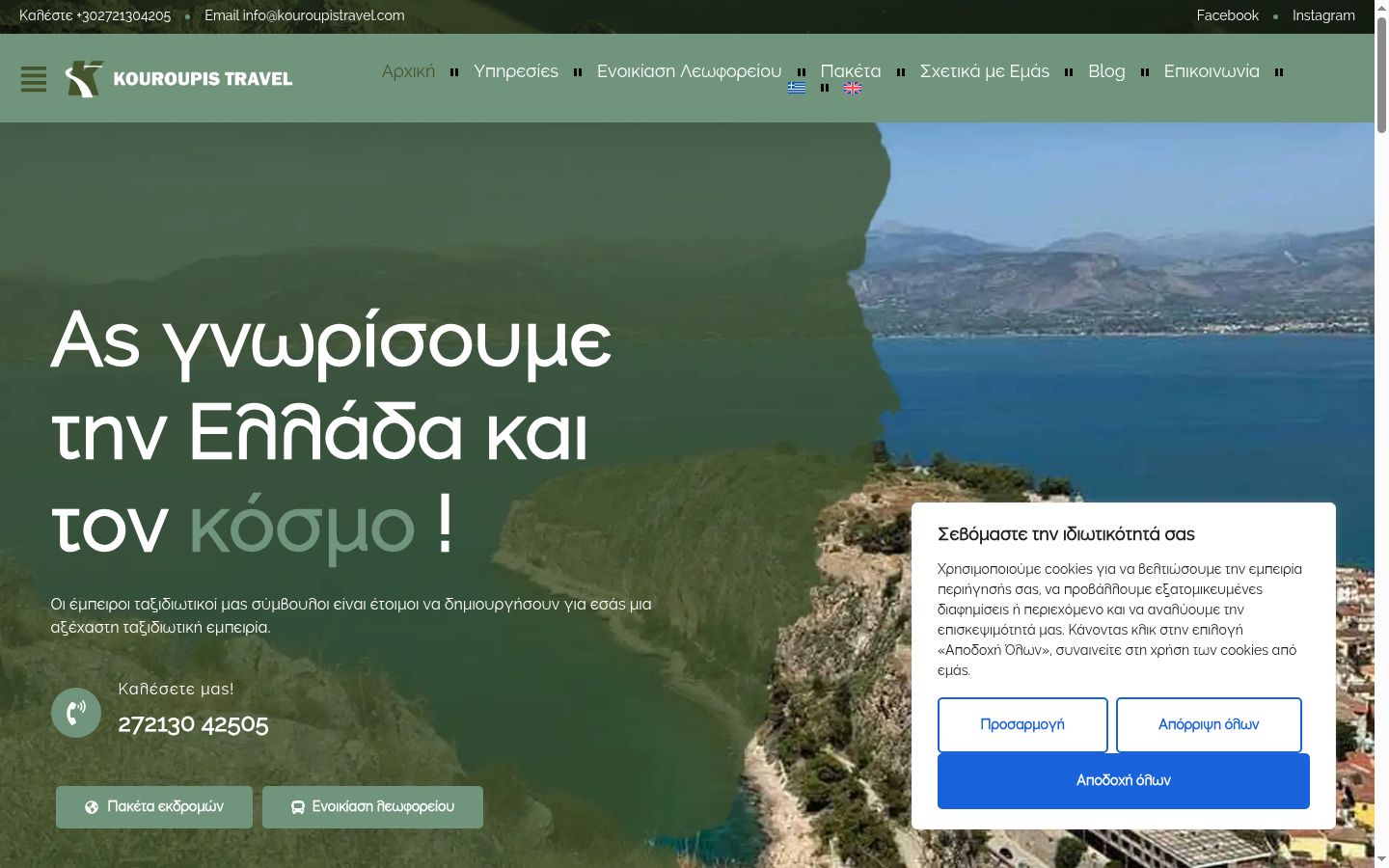Email info@kouroupistravel.com link

[305, 15]
